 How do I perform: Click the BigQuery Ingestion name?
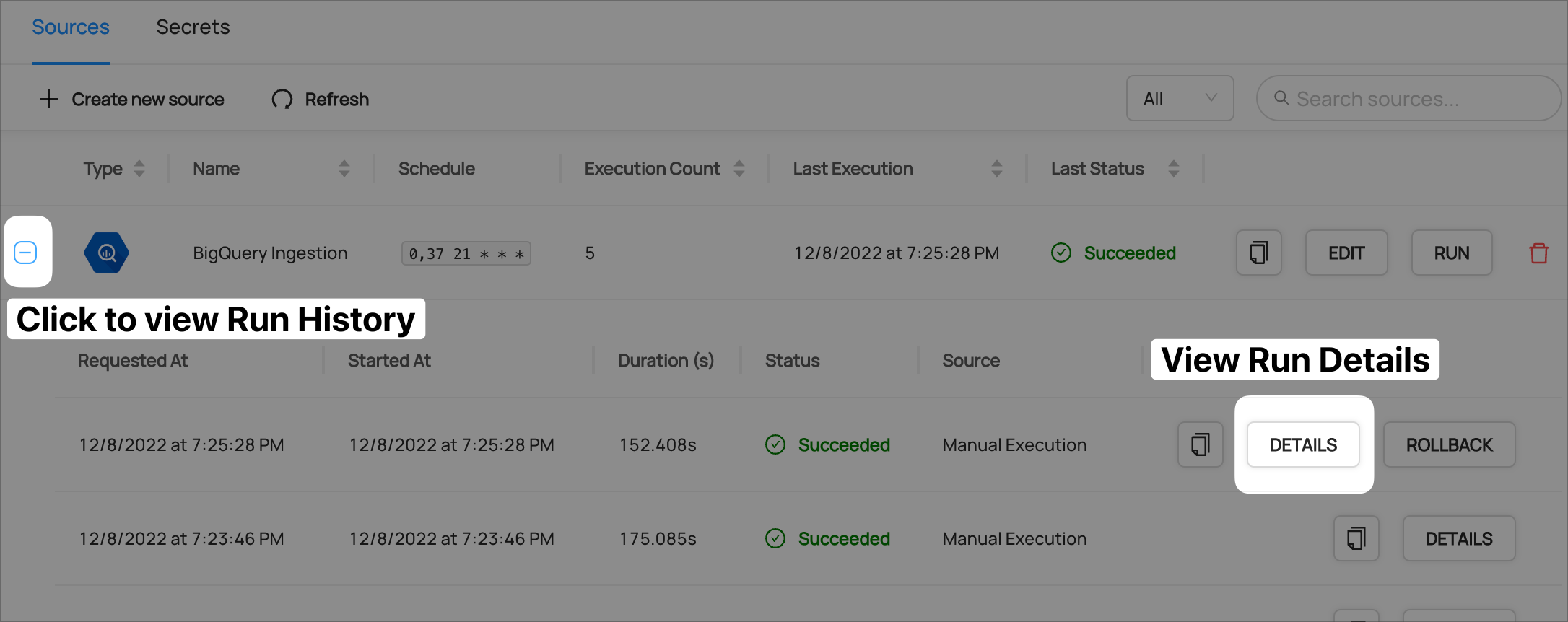pos(270,253)
